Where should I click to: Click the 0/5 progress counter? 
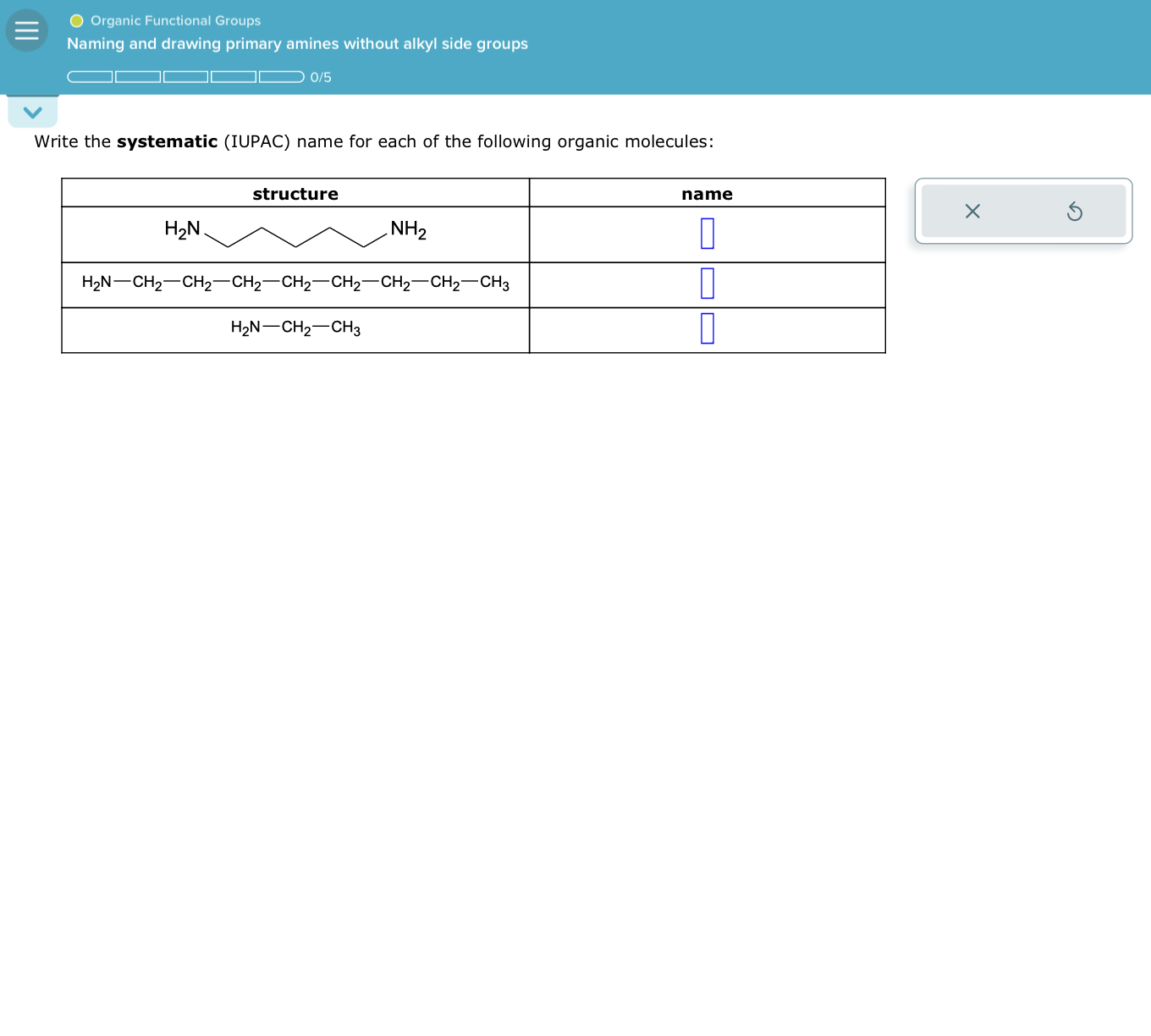[320, 77]
